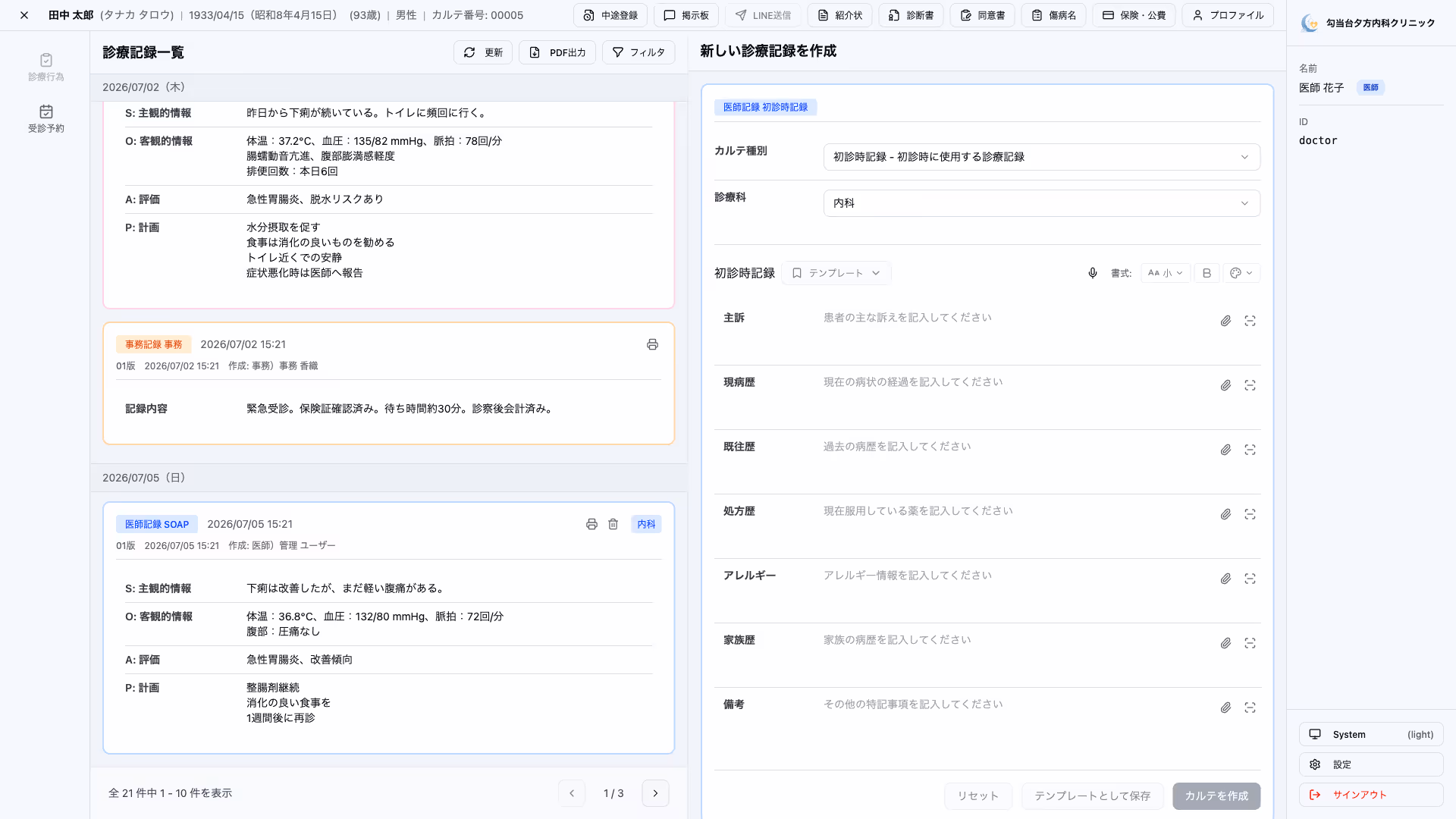Open the フィルタ filter options
Image resolution: width=1456 pixels, height=819 pixels.
[x=639, y=52]
